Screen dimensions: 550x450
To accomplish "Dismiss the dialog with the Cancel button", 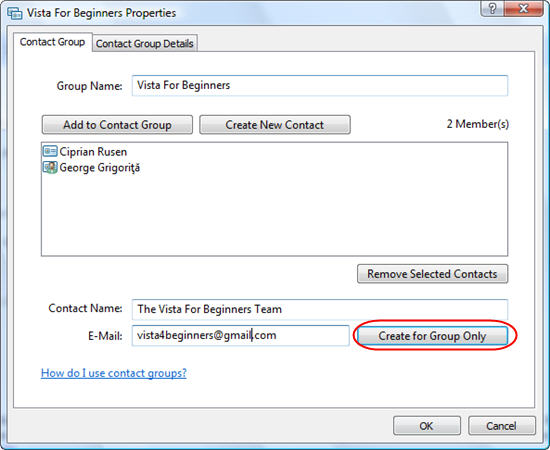I will (502, 426).
